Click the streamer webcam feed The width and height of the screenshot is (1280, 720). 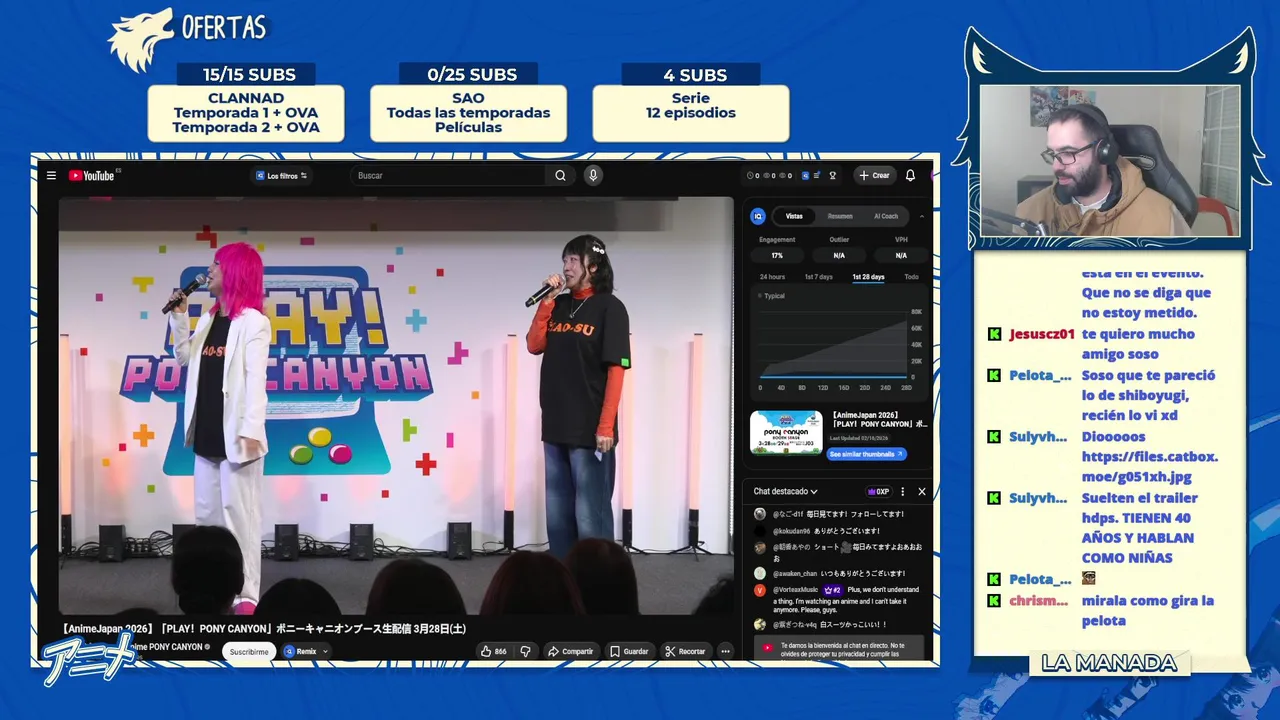point(1109,161)
